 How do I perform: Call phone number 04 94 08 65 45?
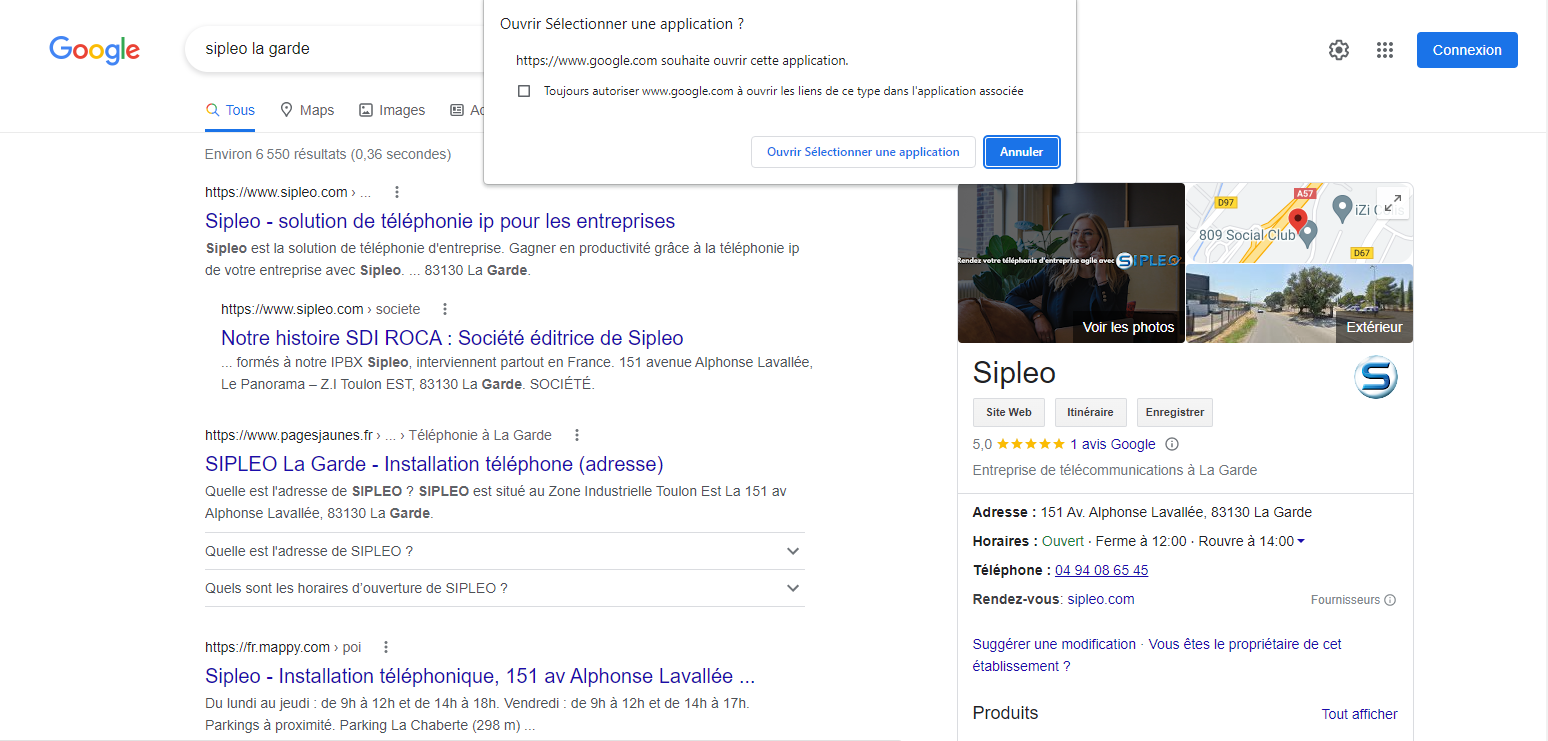click(1101, 570)
